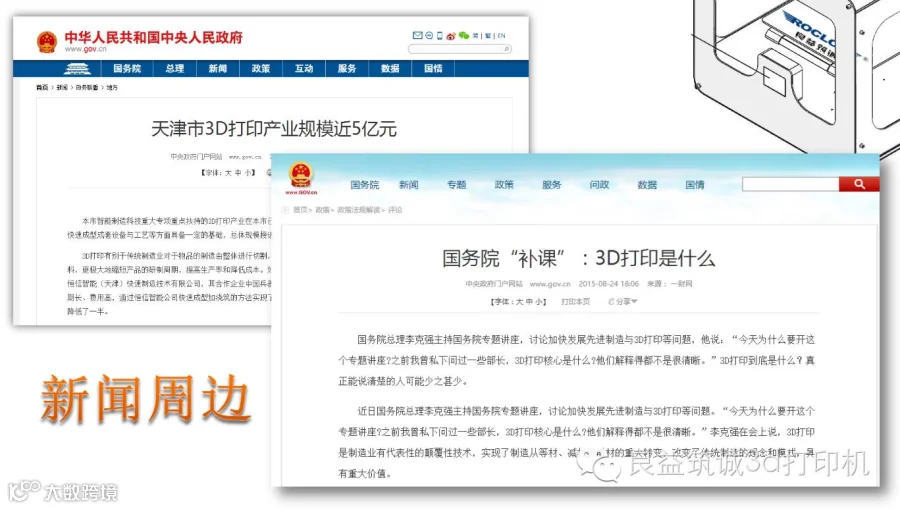Click the magnifier in the back page search box
The image size is (900, 509).
pos(506,49)
